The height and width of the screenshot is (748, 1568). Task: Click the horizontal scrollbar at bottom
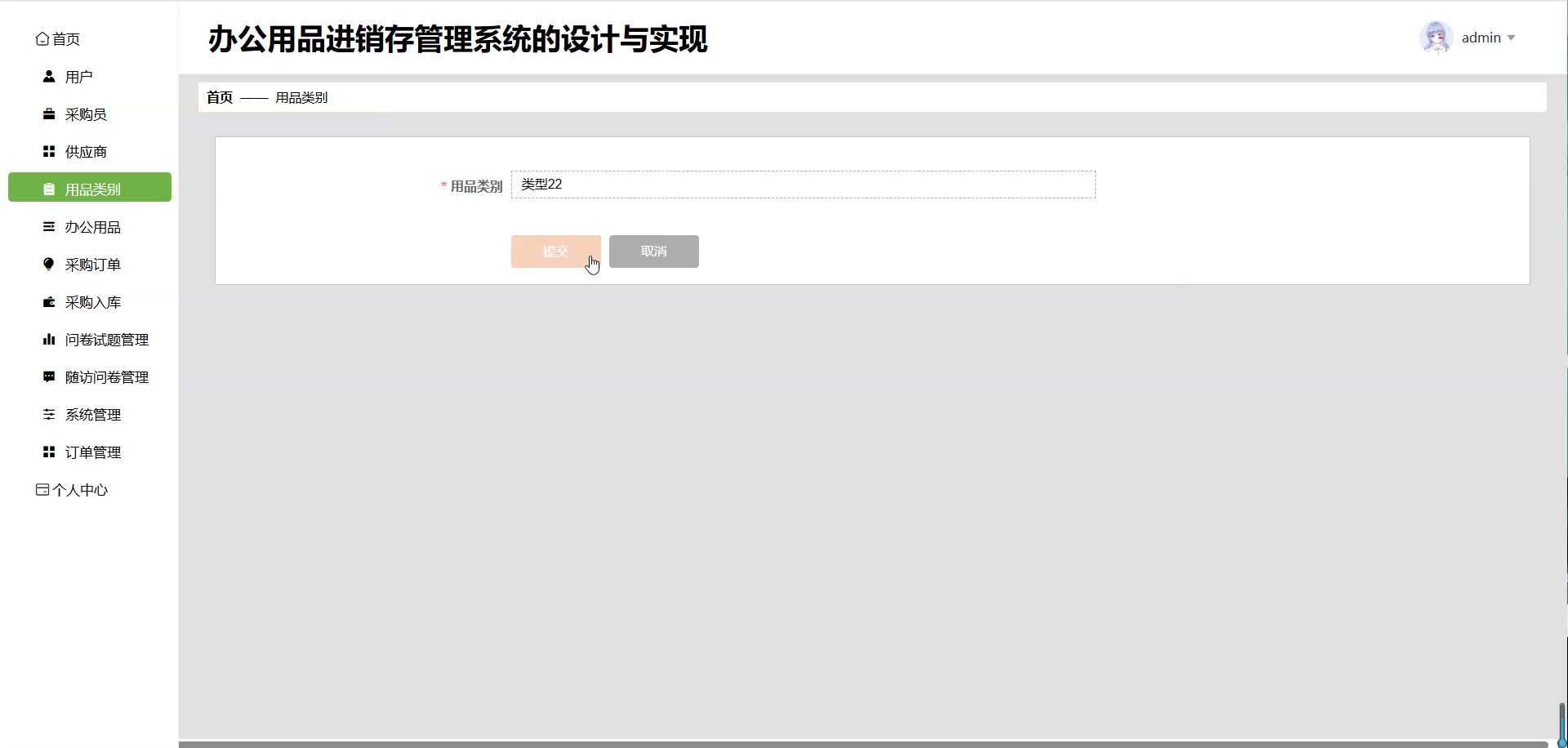click(x=863, y=744)
